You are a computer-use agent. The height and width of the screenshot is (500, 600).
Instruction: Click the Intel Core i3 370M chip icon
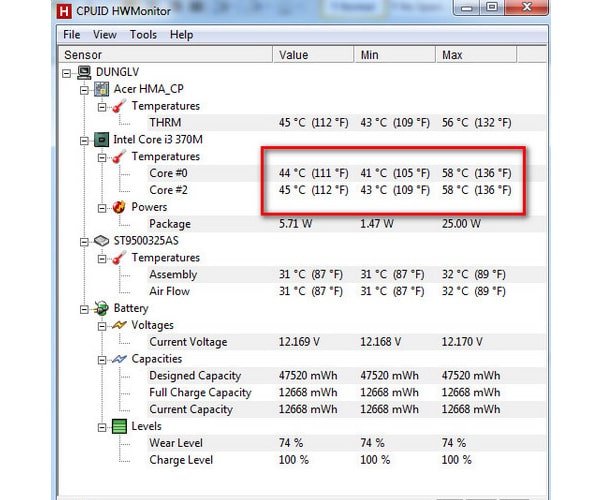tap(101, 140)
